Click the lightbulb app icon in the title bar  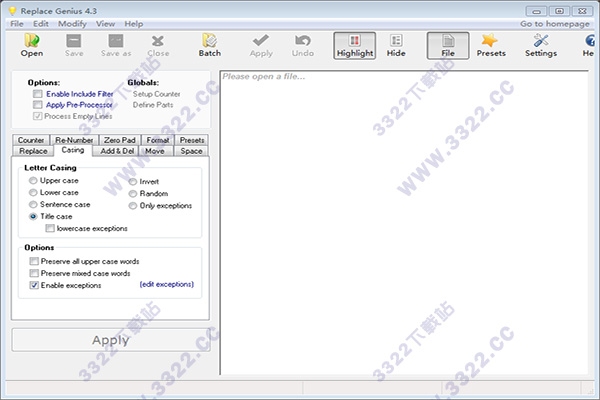click(x=13, y=11)
